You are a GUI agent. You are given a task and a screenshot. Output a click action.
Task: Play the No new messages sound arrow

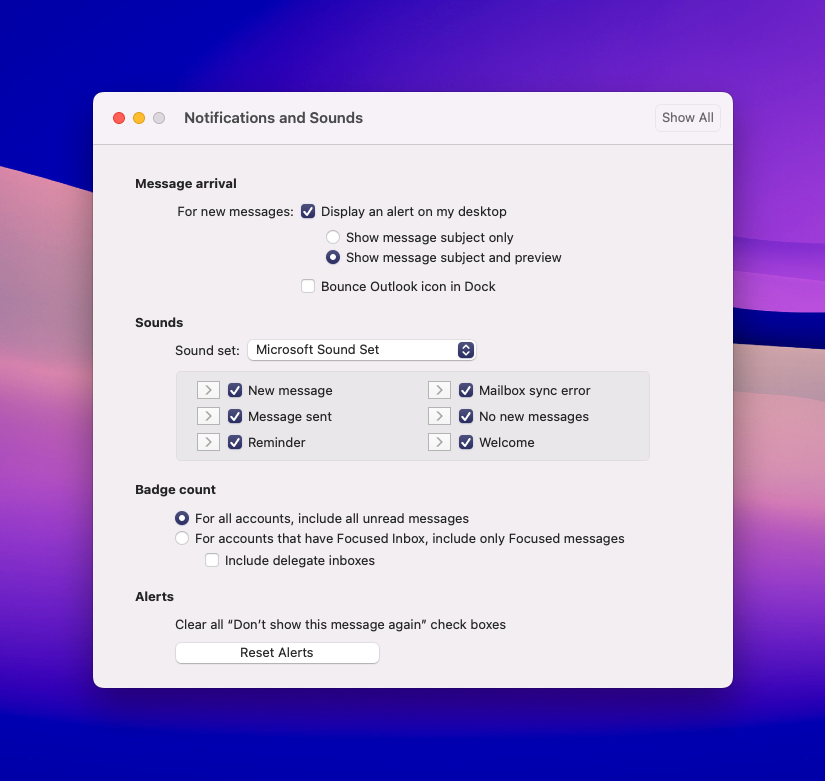(439, 416)
